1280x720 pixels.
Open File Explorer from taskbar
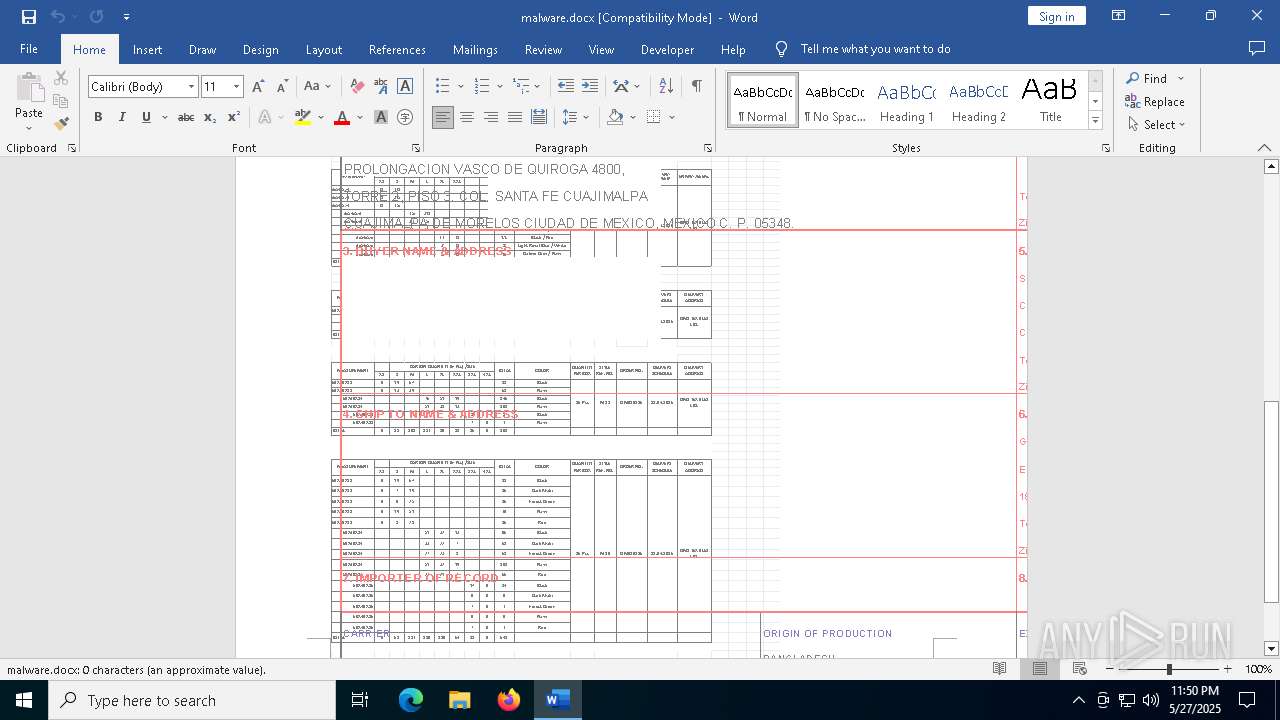click(460, 700)
